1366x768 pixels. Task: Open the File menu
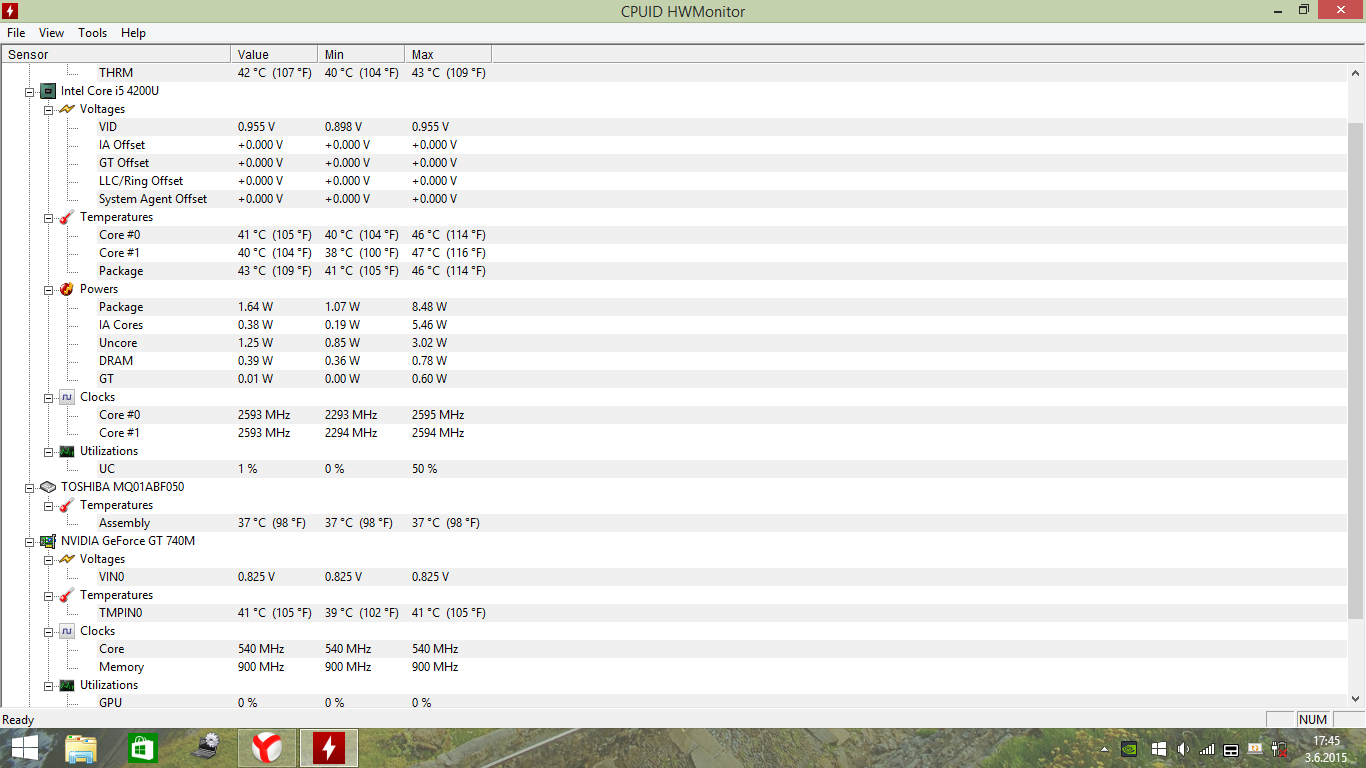pyautogui.click(x=16, y=33)
